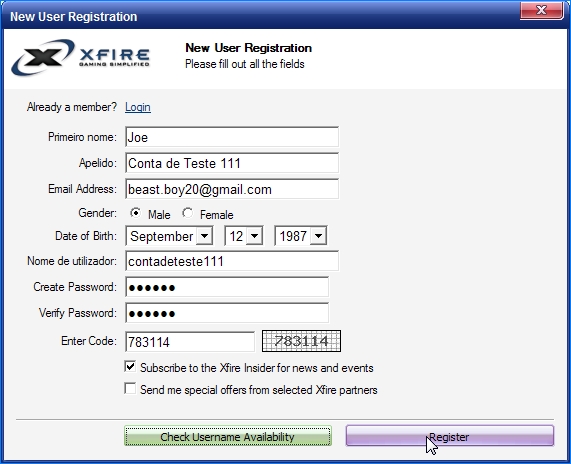Uncheck Subscribe to the Xfire Insider
This screenshot has width=571, height=464.
pyautogui.click(x=130, y=367)
